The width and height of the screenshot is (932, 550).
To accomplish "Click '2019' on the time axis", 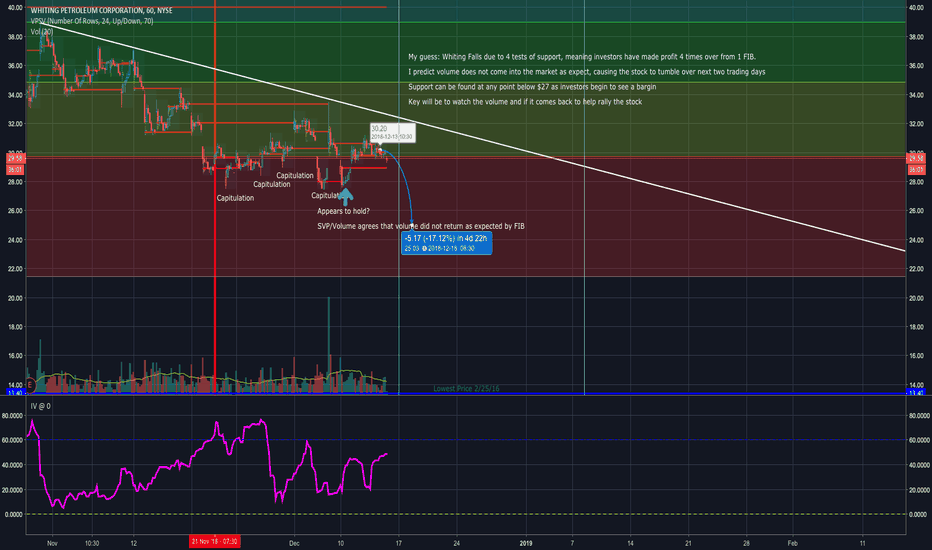I will click(x=526, y=543).
